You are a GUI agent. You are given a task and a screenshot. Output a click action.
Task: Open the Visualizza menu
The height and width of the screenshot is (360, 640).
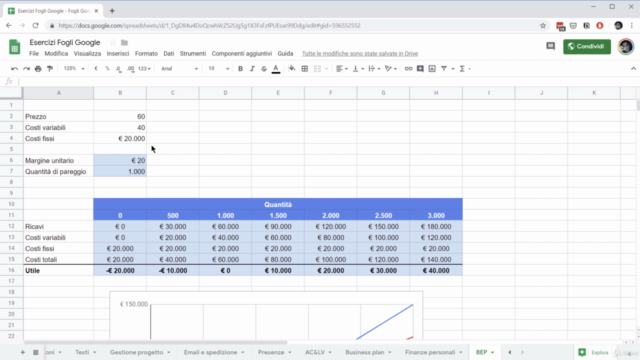coord(87,53)
